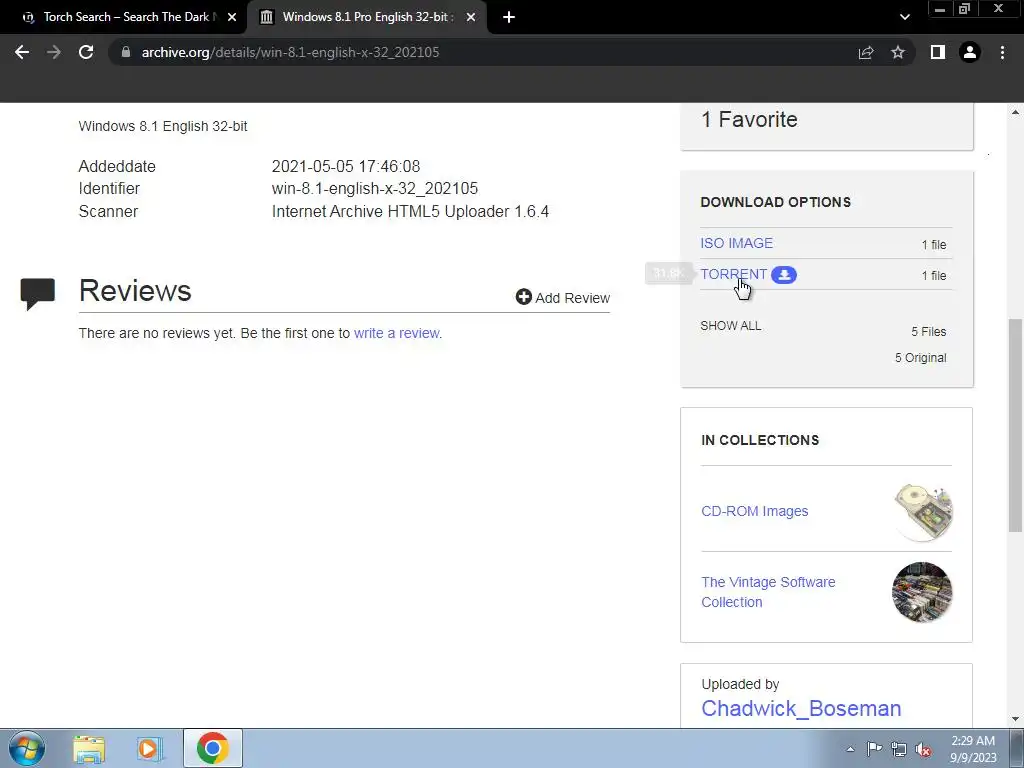Open The Vintage Software Collection
The width and height of the screenshot is (1024, 768).
tap(768, 592)
